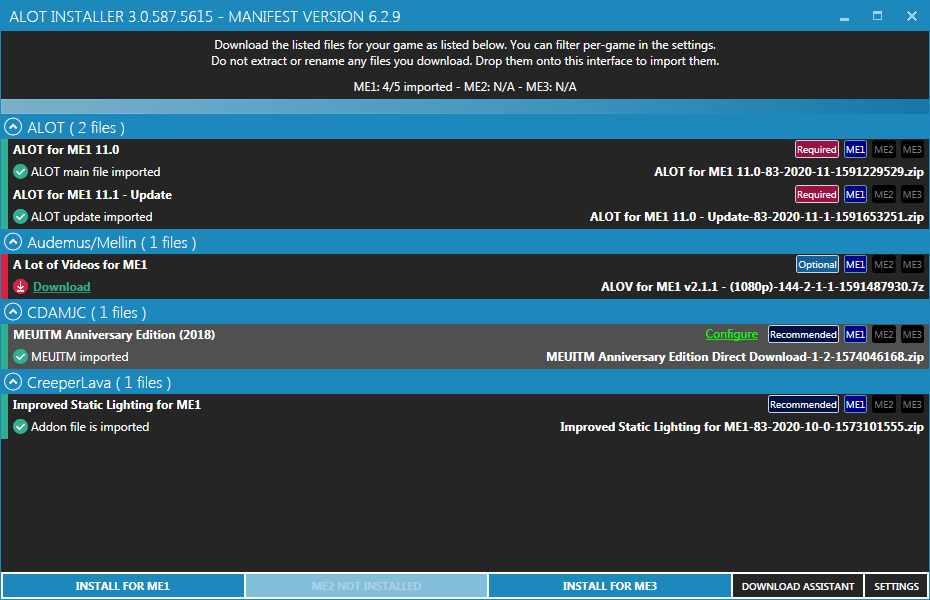The width and height of the screenshot is (930, 600).
Task: Click ME3 badge on ALOT 11.1 Update row
Action: pos(912,194)
